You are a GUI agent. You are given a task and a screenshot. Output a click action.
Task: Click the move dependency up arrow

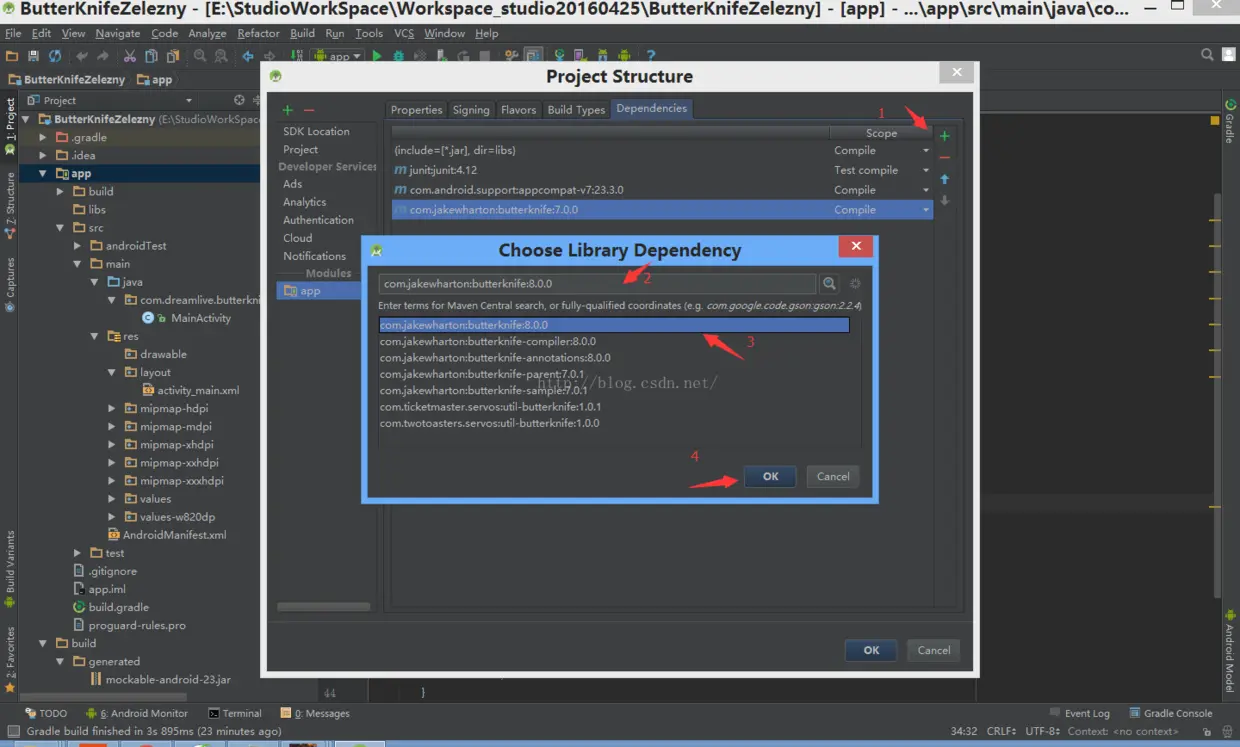click(944, 180)
